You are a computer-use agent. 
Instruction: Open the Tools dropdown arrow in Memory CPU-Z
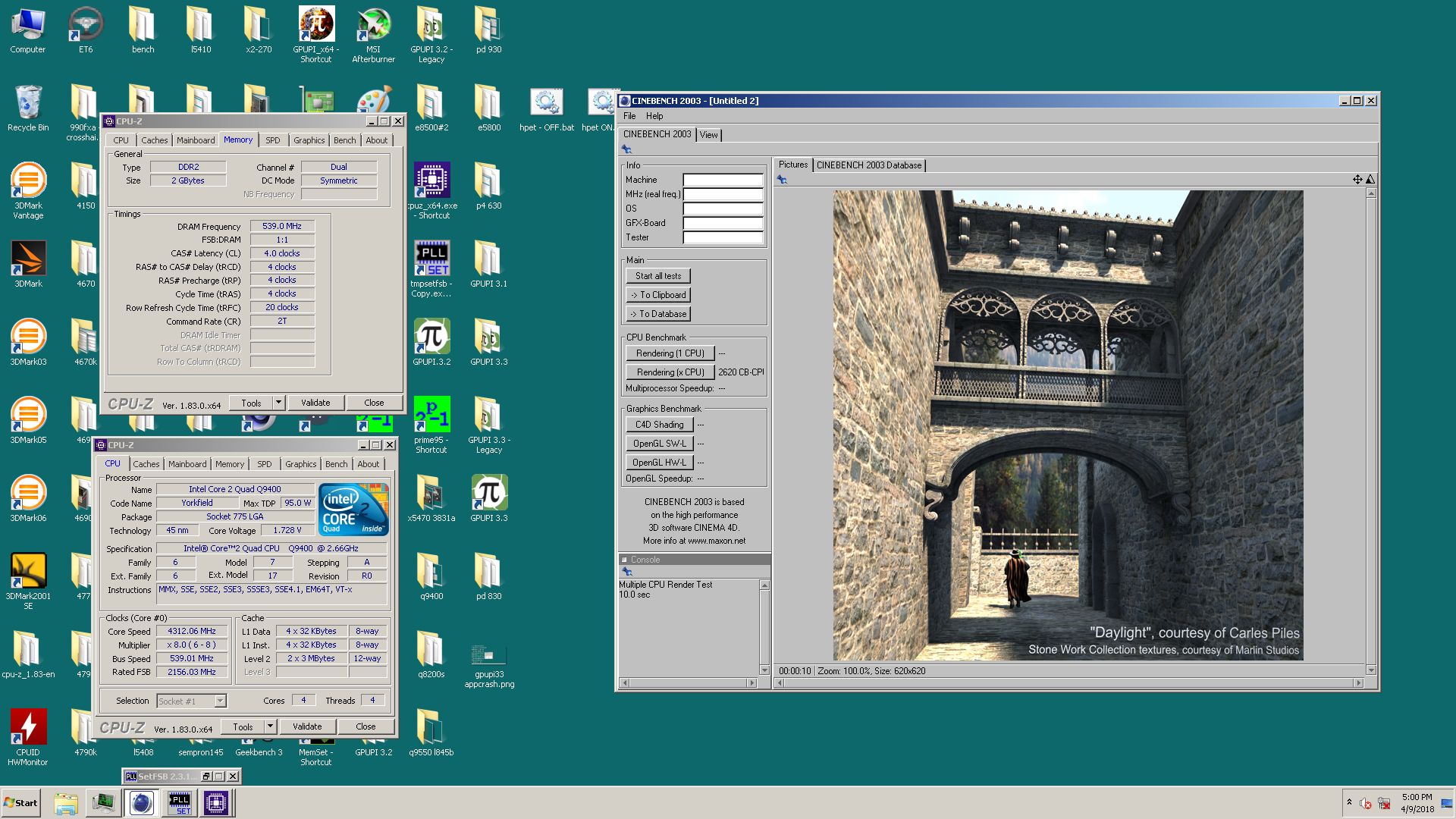(278, 403)
